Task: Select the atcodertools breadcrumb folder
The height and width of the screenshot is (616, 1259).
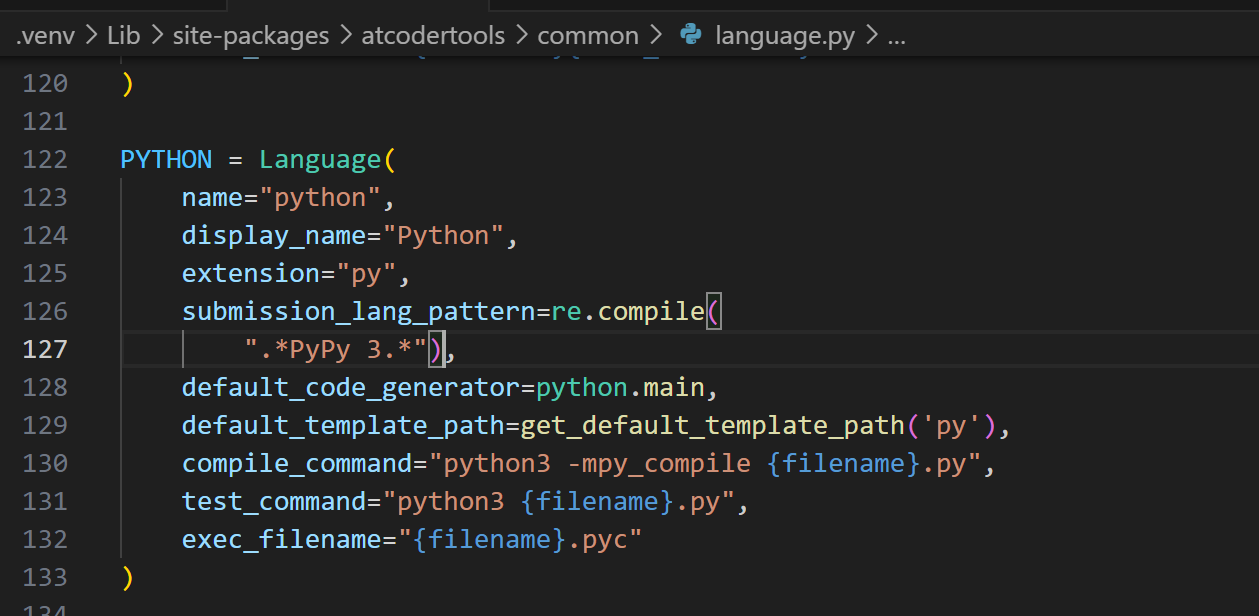Action: pos(433,35)
